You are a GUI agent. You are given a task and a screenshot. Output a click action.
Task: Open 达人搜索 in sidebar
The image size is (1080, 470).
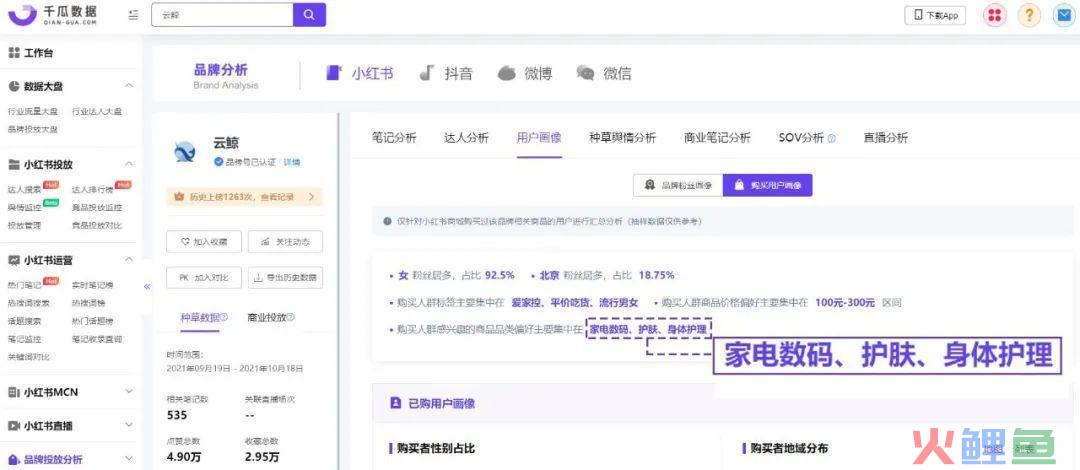pos(25,189)
